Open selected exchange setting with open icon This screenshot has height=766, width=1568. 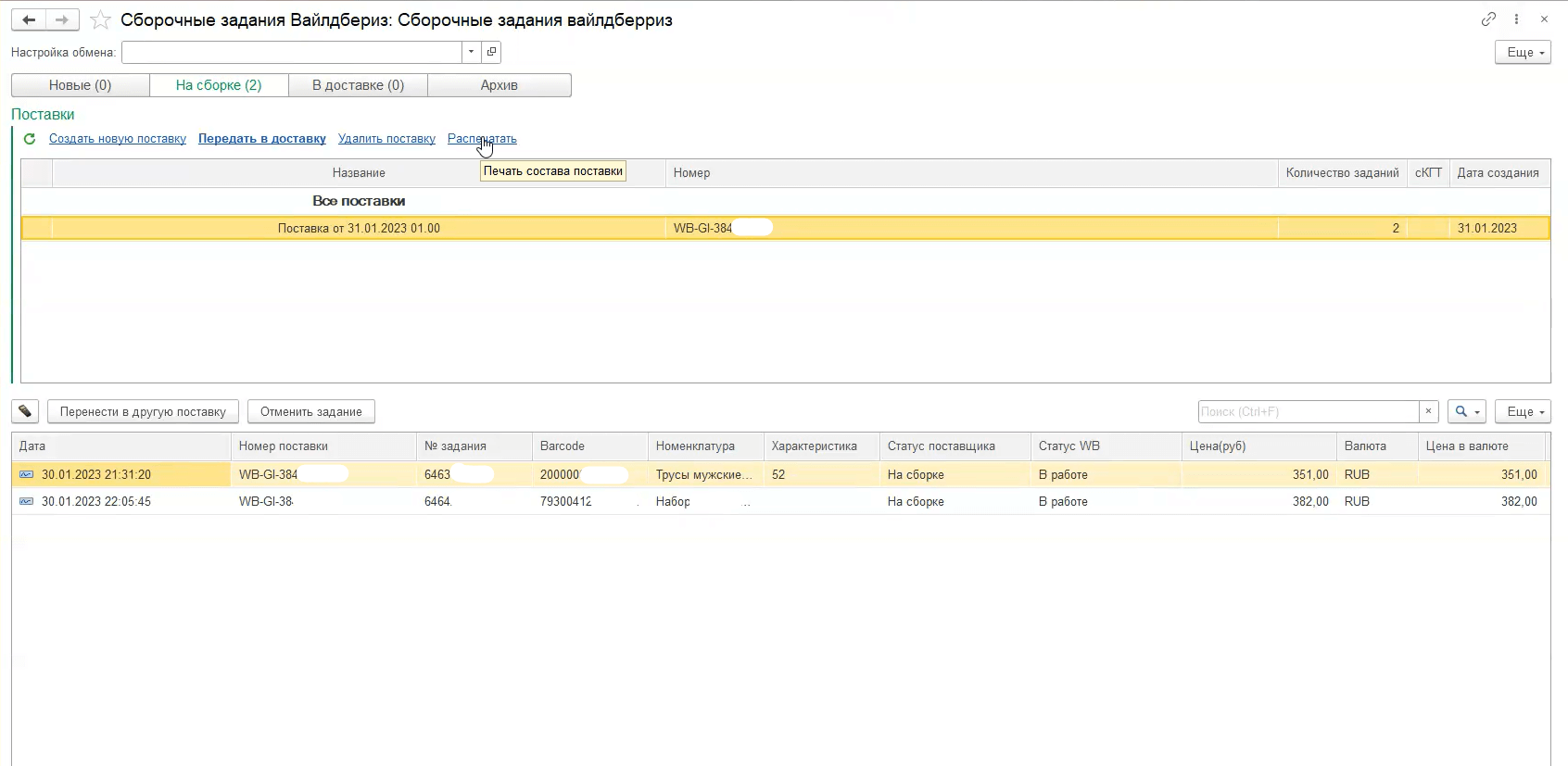point(491,52)
